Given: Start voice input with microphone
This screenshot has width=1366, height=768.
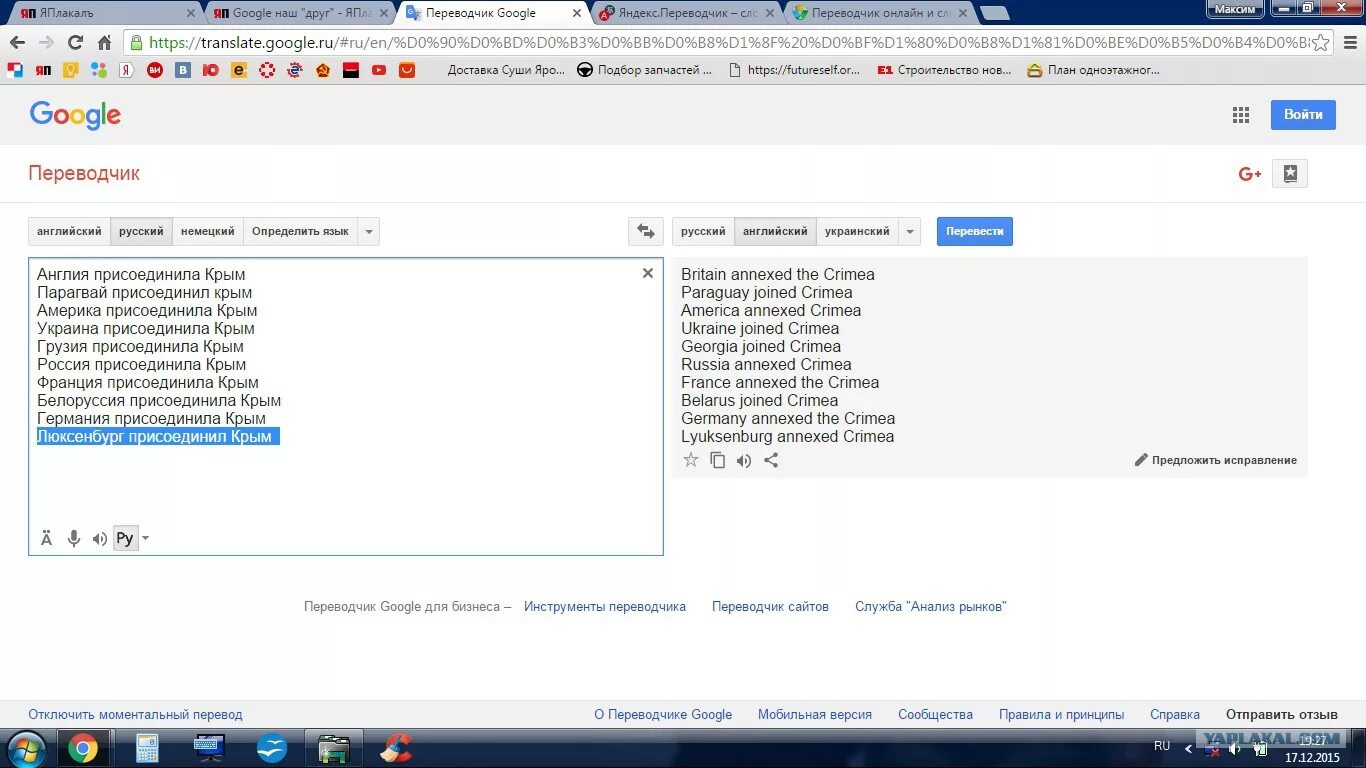Looking at the screenshot, I should pos(73,538).
